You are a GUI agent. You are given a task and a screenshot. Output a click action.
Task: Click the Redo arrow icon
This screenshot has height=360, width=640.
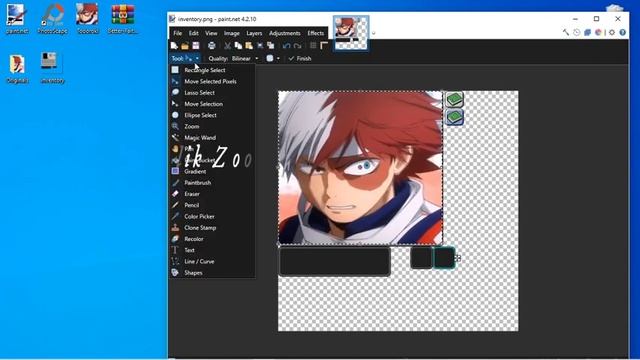tap(298, 46)
